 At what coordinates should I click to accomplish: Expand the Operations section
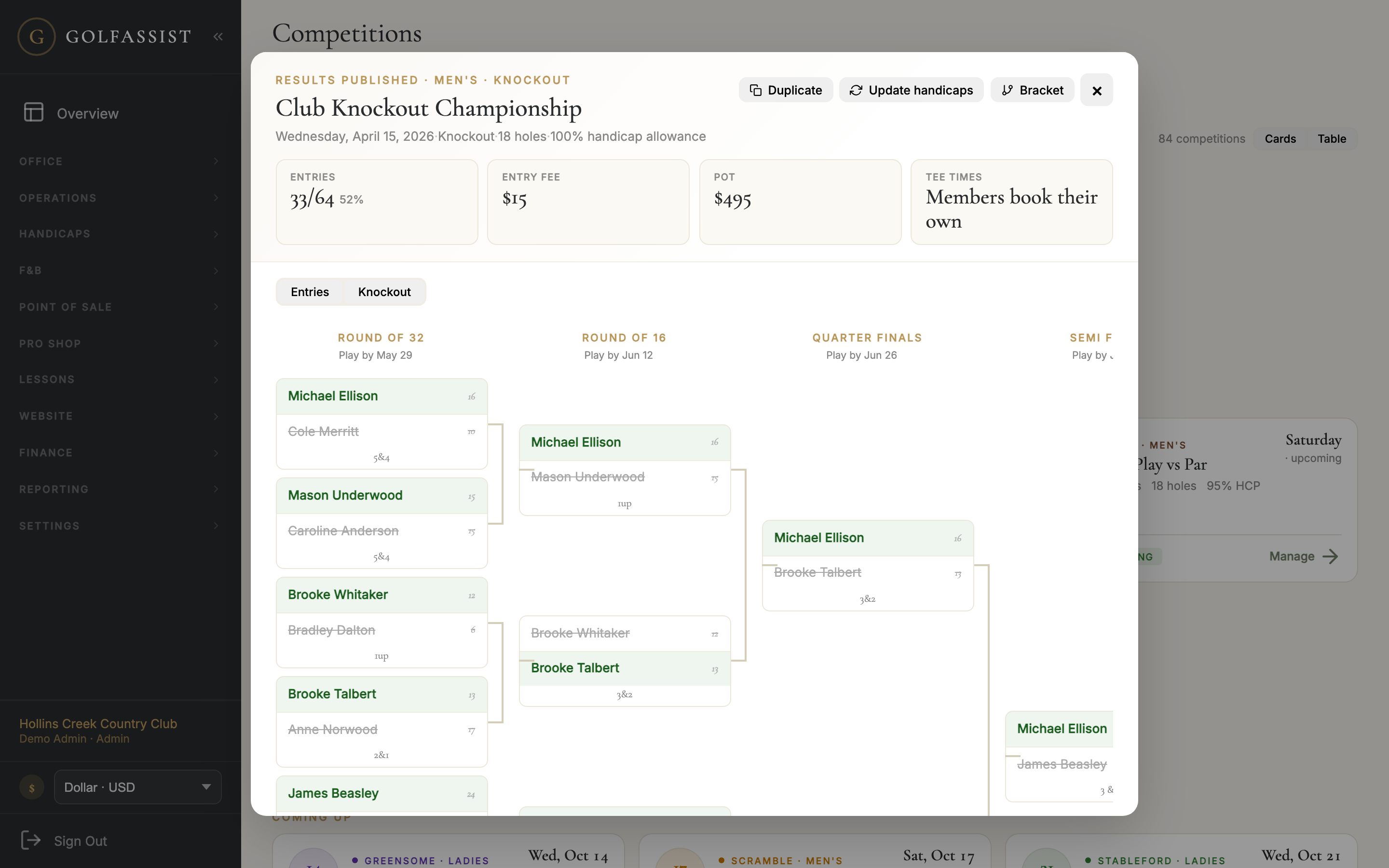tap(121, 198)
